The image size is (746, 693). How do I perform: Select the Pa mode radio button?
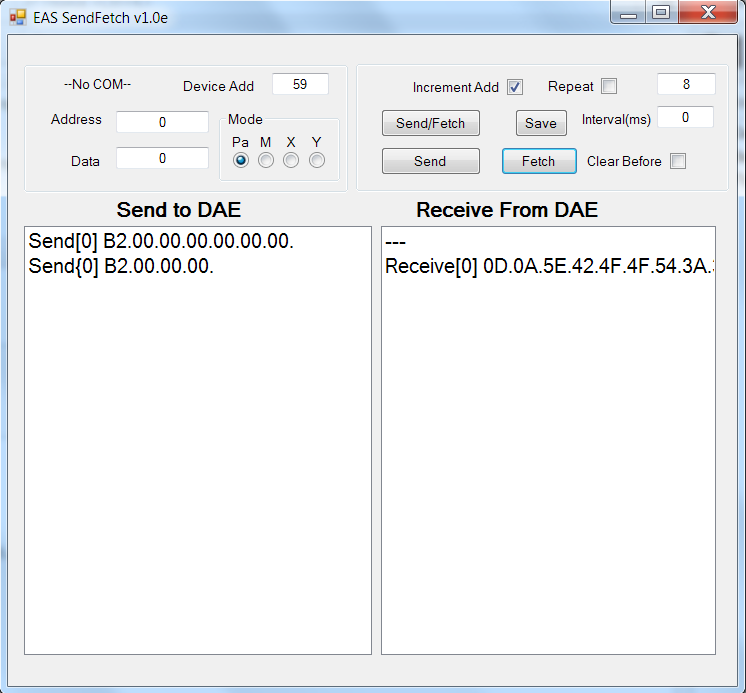[x=241, y=161]
